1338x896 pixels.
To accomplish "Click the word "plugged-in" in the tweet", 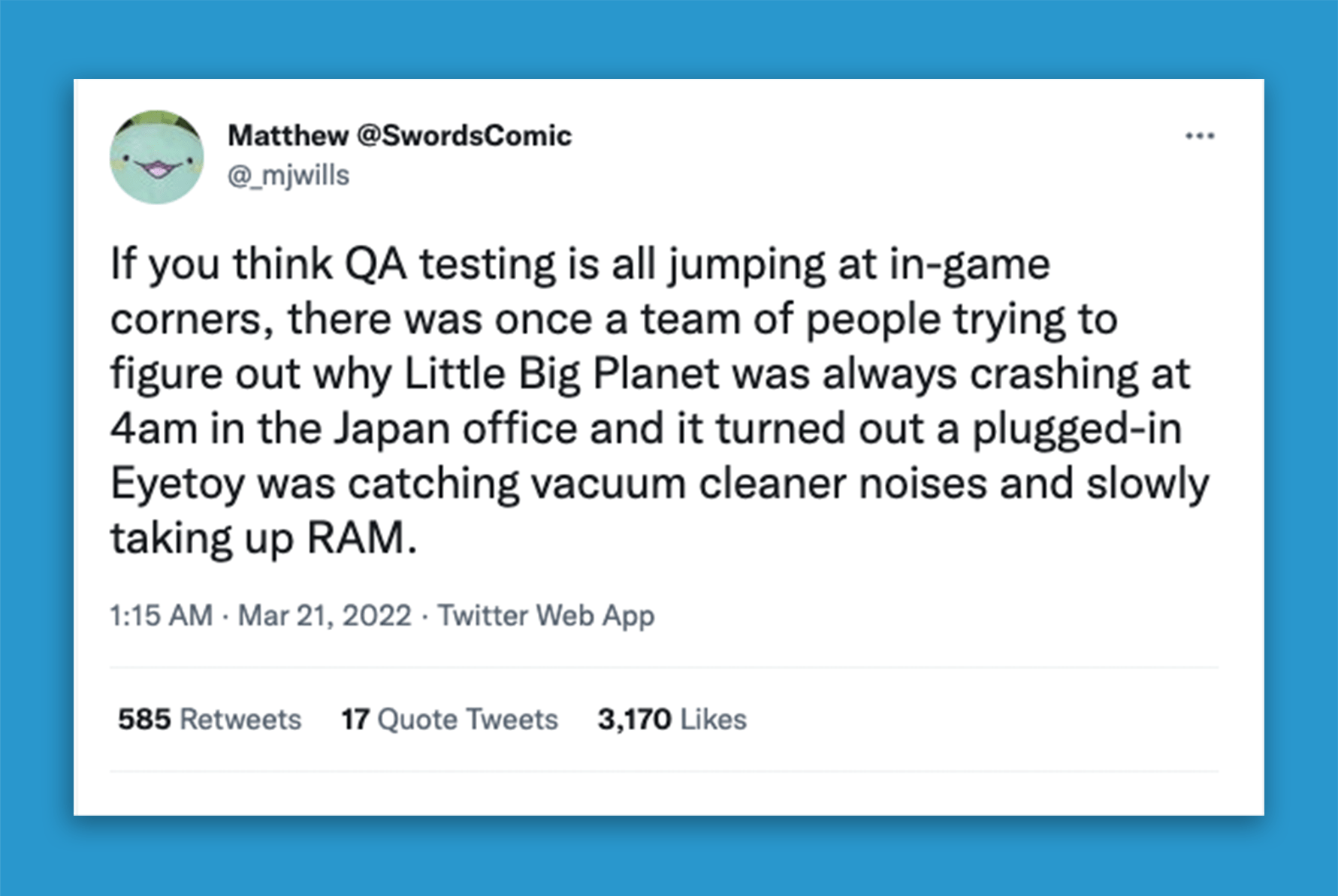I will (1077, 429).
